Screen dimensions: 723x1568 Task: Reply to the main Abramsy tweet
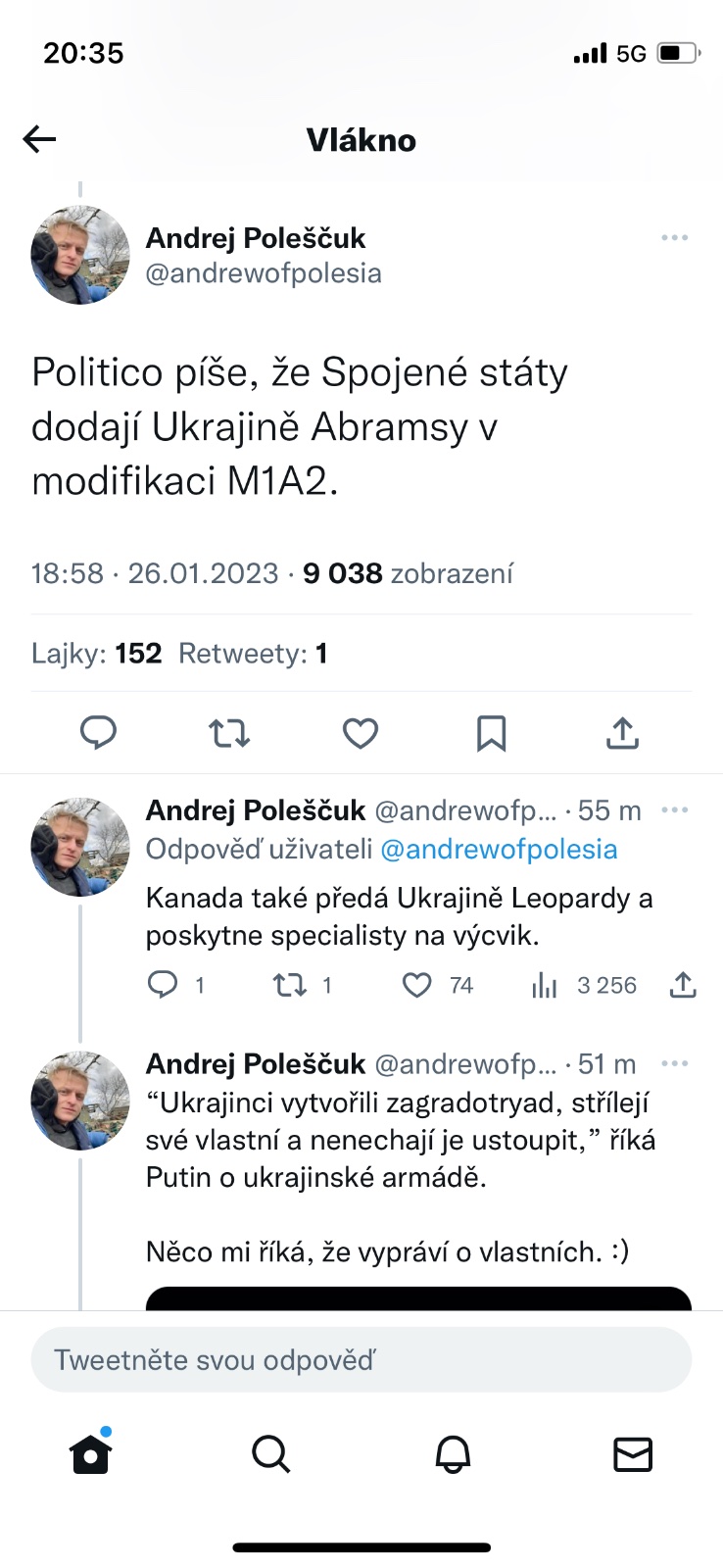(x=98, y=733)
